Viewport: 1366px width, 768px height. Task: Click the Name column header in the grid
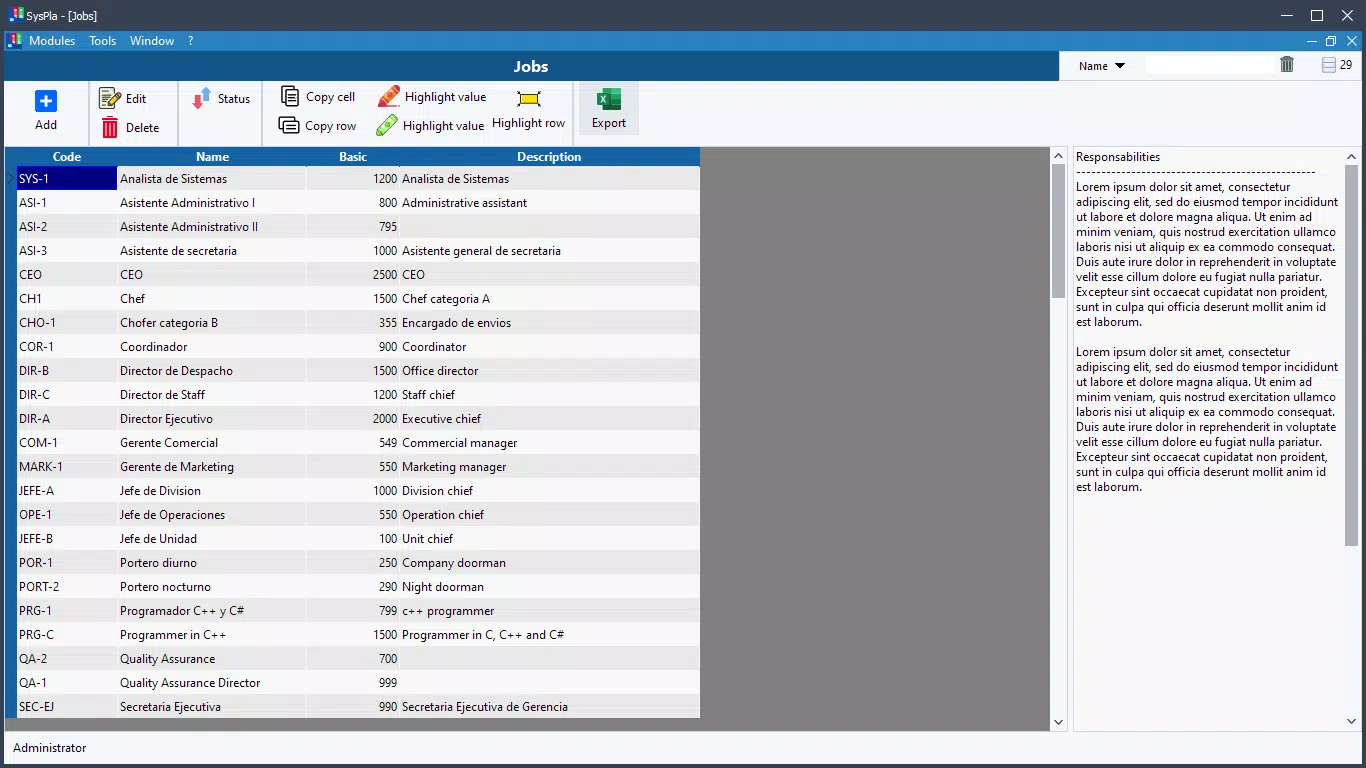(212, 157)
